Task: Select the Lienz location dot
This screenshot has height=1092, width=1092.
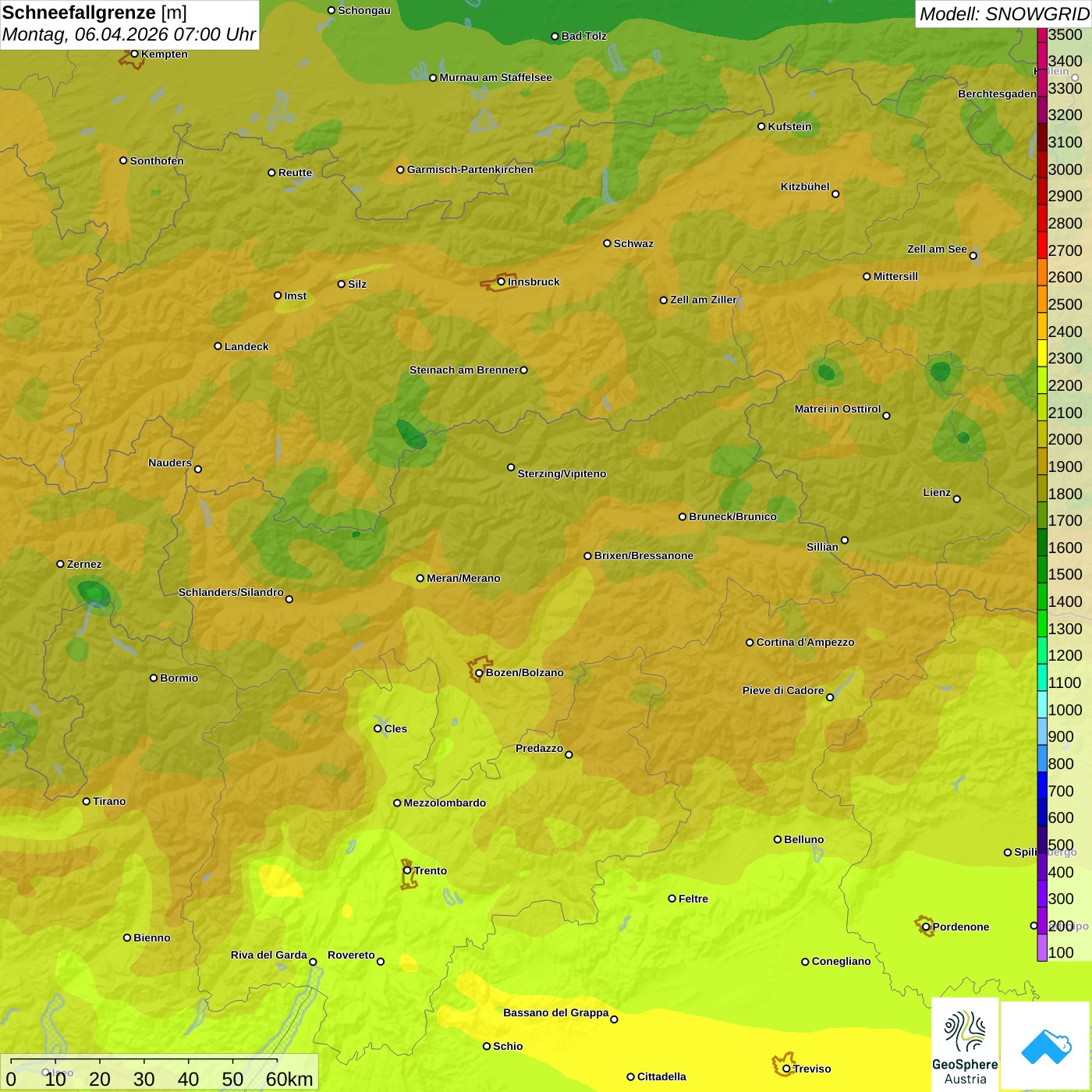Action: tap(957, 499)
